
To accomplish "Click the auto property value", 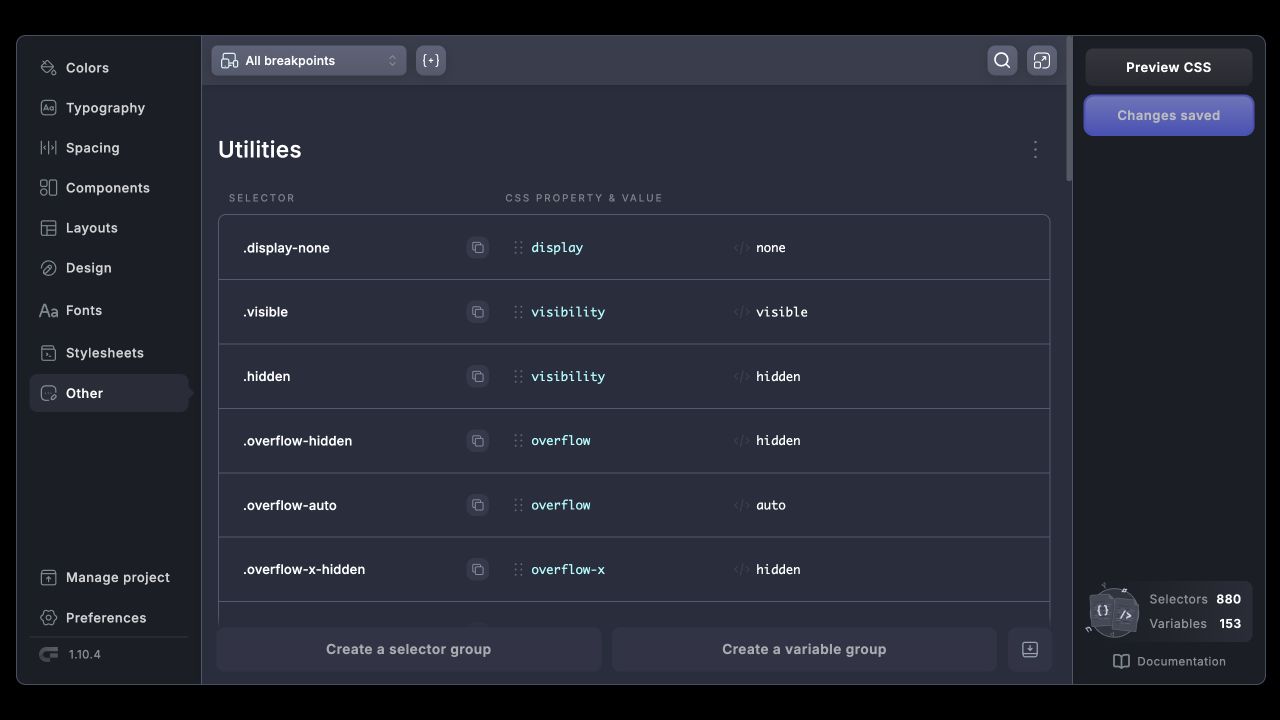I will click(x=771, y=505).
